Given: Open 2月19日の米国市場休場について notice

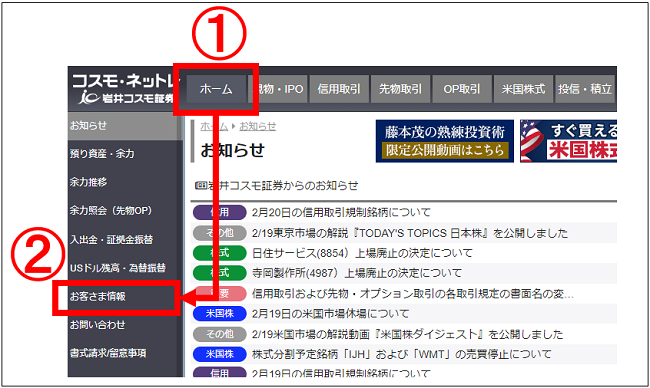Looking at the screenshot, I should coord(330,314).
